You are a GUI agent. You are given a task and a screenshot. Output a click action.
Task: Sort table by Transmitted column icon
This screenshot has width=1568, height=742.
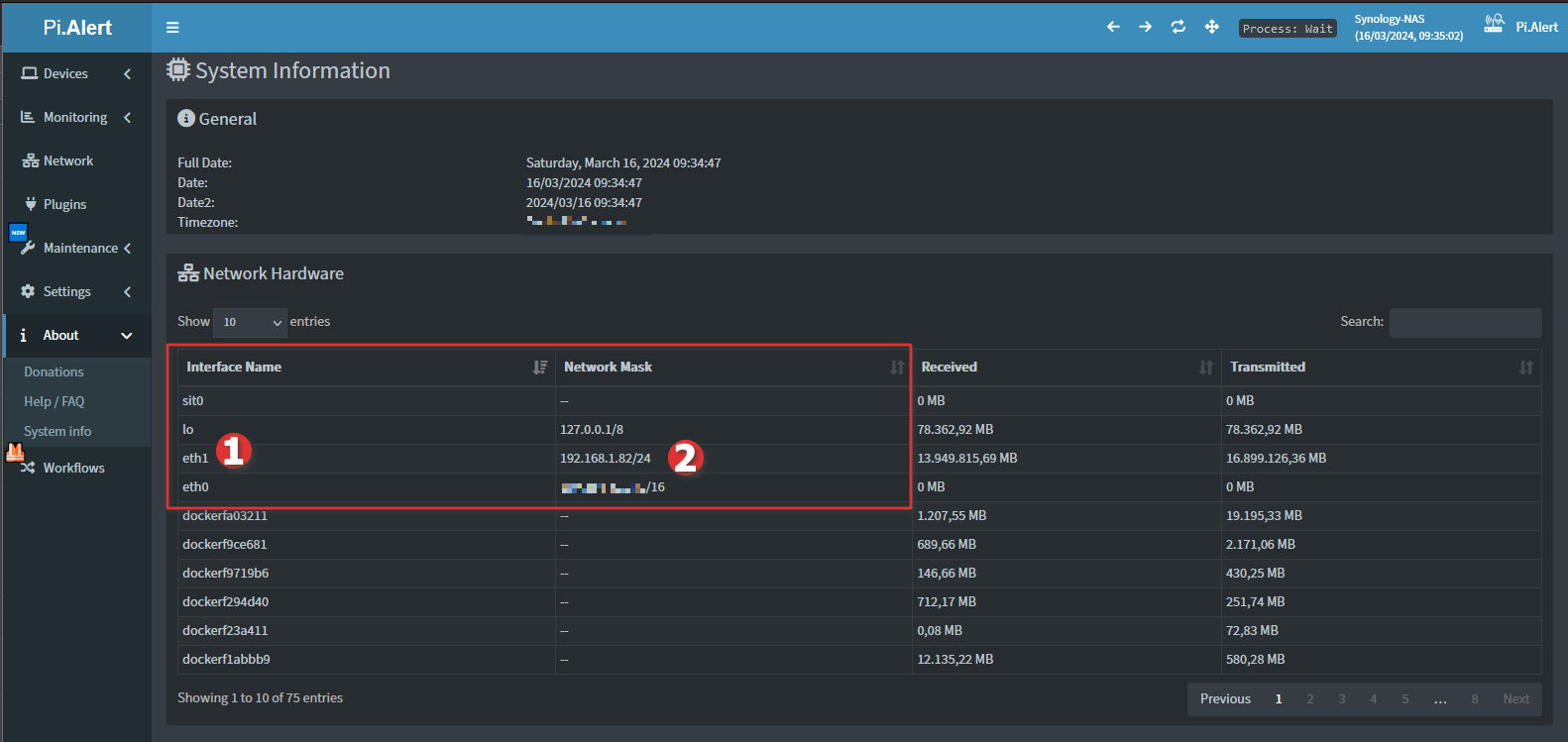point(1525,368)
